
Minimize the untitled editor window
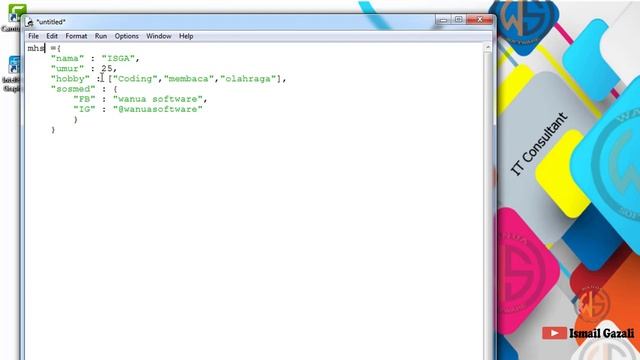pos(443,19)
